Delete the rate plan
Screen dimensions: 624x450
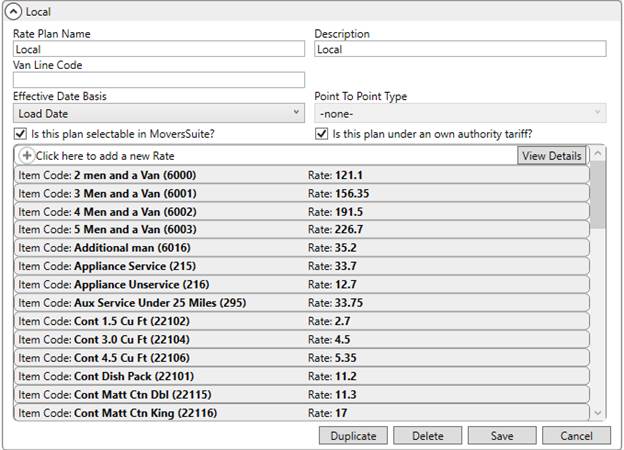427,436
